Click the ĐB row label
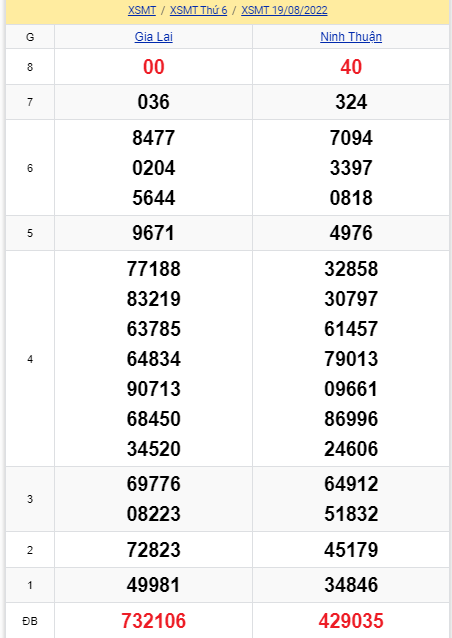This screenshot has width=452, height=638. (30, 621)
